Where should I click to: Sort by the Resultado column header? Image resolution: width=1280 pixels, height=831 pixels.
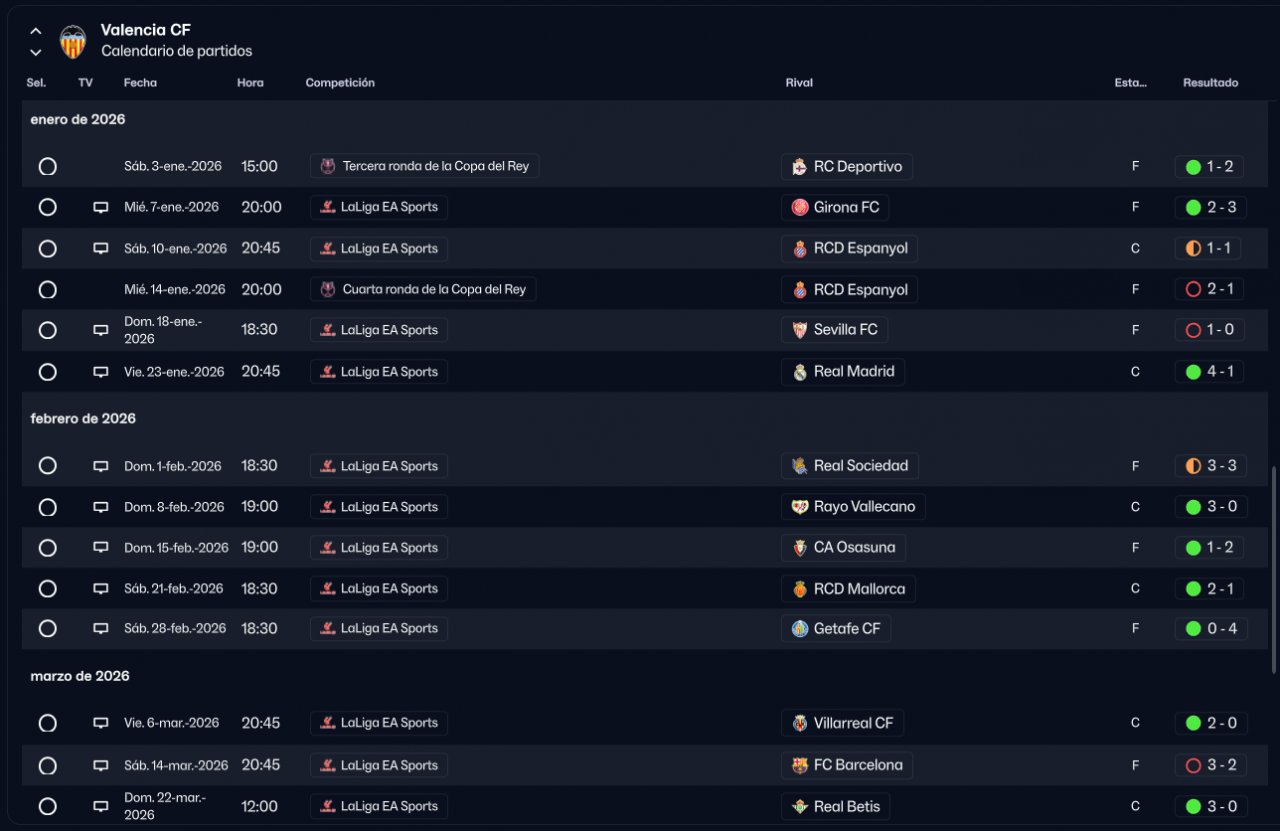pos(1210,83)
